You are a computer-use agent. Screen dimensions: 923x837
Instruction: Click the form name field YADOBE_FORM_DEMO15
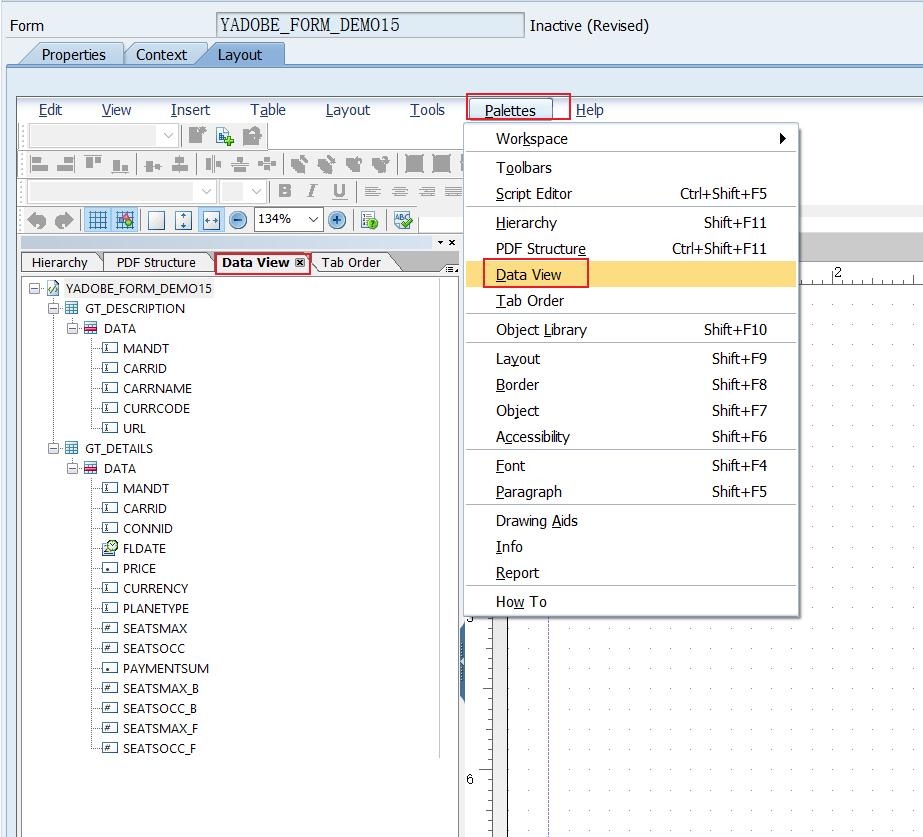point(370,25)
